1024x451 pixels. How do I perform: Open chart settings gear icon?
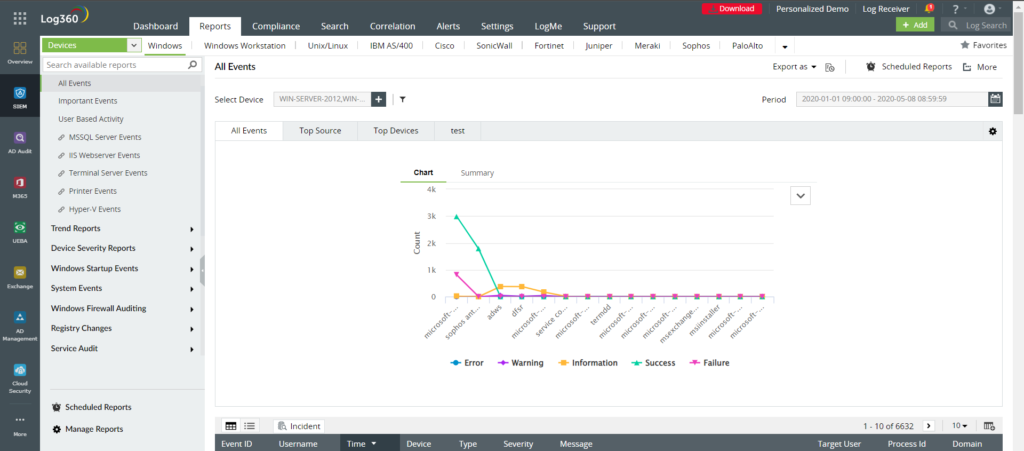pos(993,131)
